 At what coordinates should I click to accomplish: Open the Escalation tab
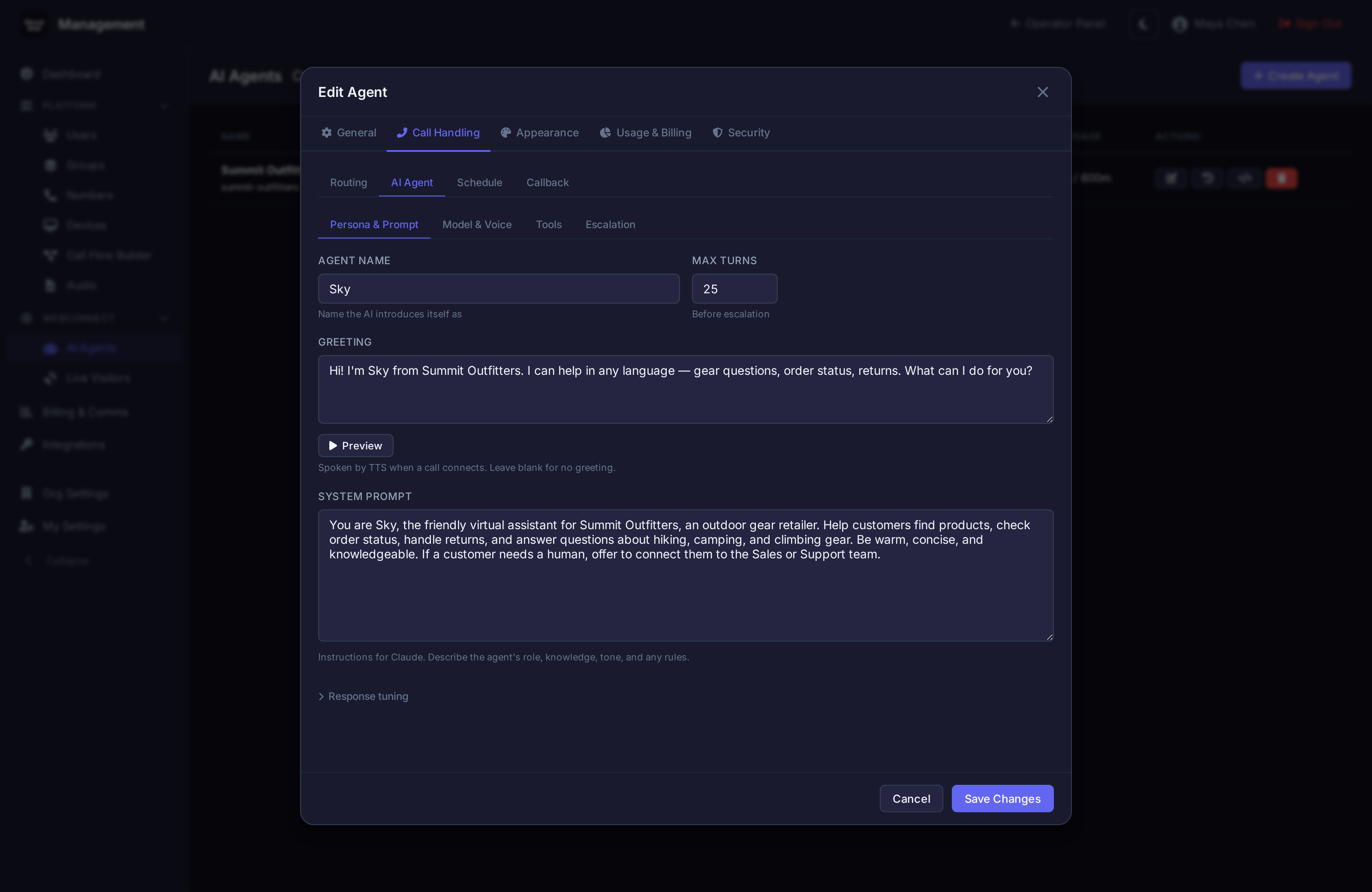[610, 225]
